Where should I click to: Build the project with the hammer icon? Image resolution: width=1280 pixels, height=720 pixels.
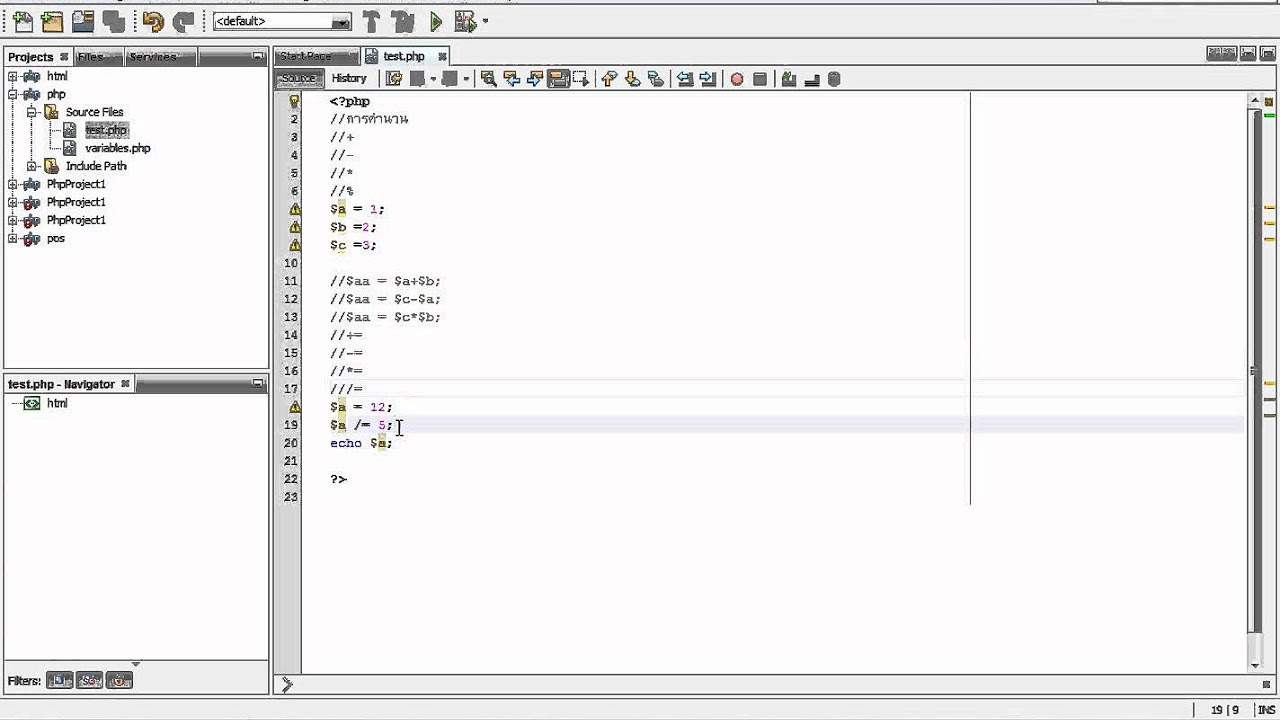coord(371,21)
